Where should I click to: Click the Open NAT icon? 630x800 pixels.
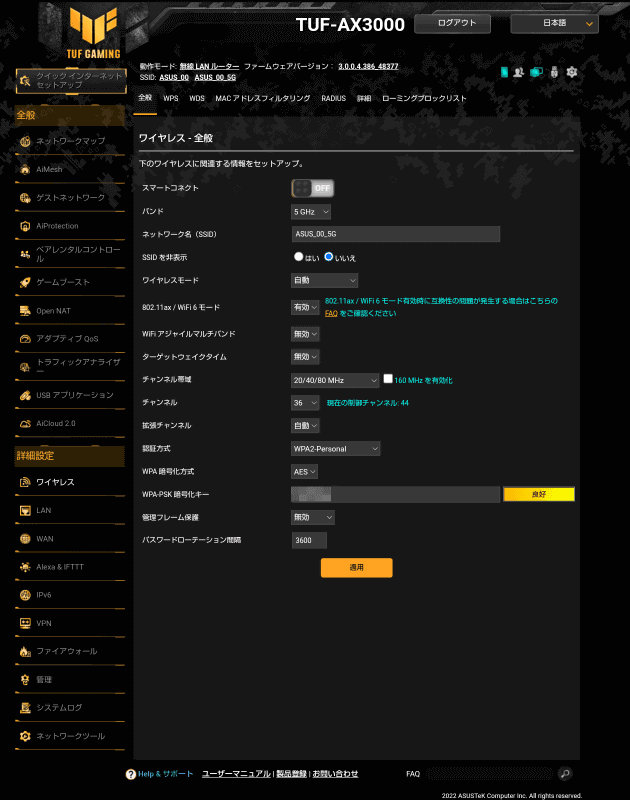[25, 311]
